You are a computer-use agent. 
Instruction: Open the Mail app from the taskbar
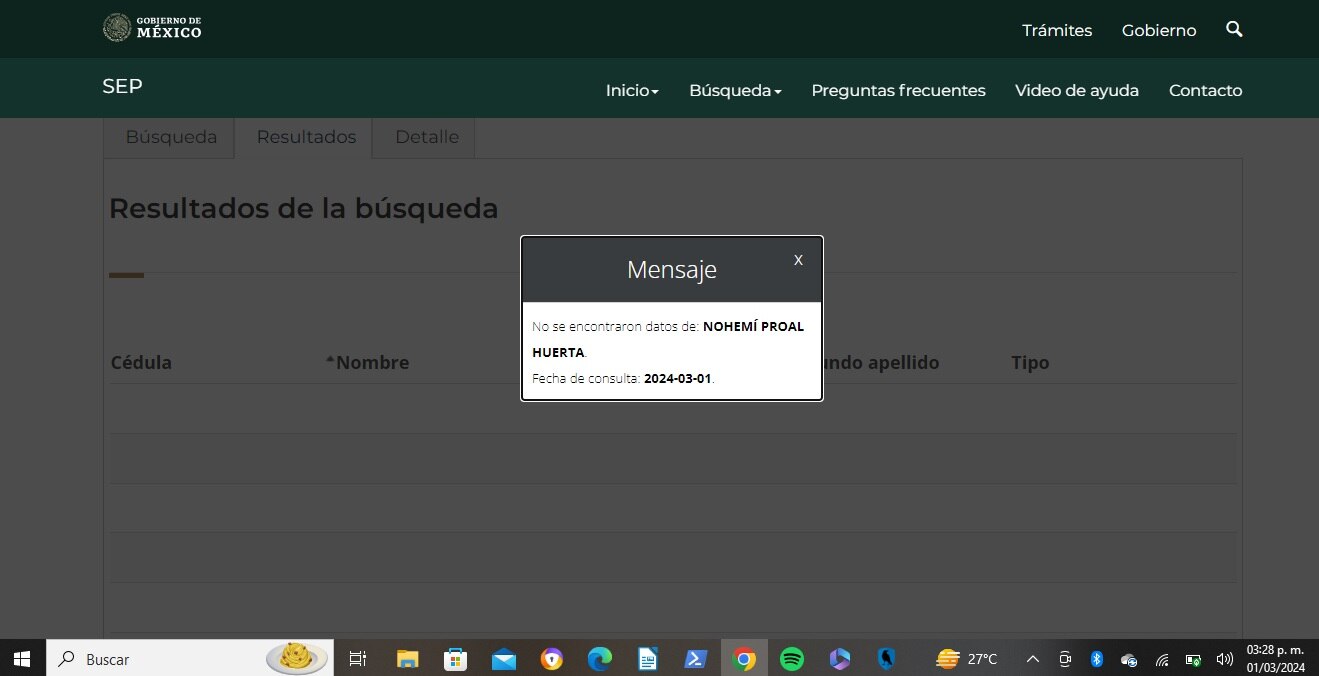point(504,659)
